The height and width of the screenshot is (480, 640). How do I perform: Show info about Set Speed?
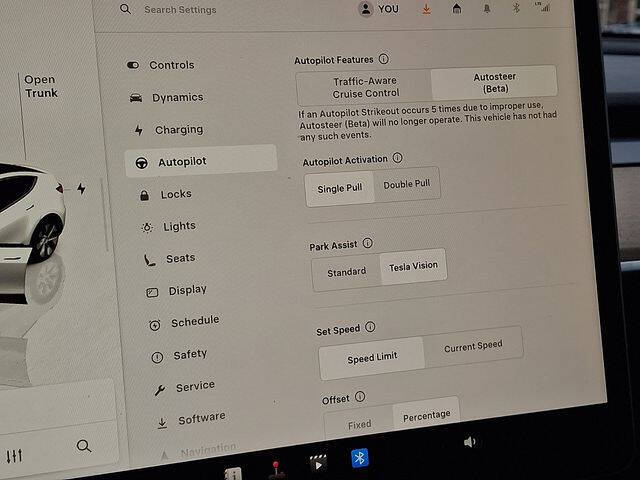click(x=371, y=327)
